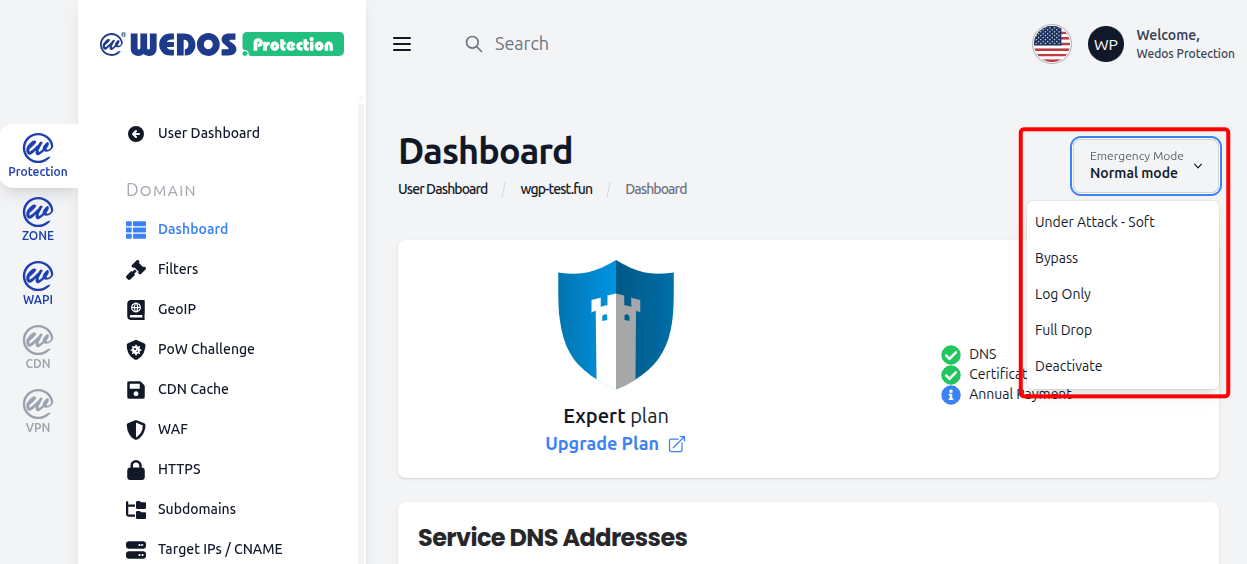This screenshot has width=1247, height=564.
Task: Click the US flag language icon
Action: pos(1052,44)
